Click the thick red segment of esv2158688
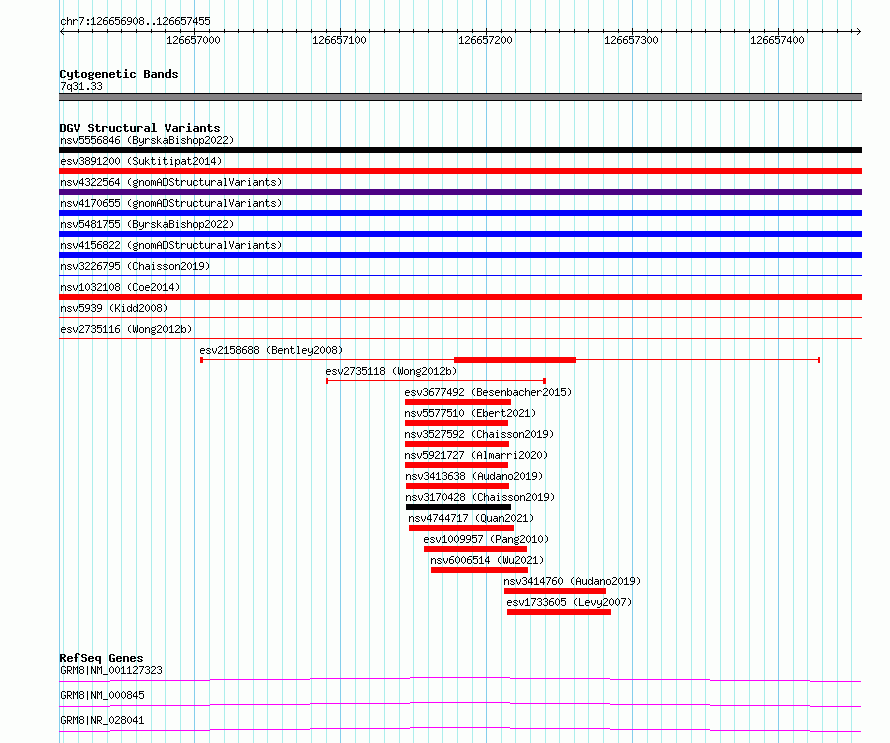The height and width of the screenshot is (743, 890). click(x=515, y=360)
